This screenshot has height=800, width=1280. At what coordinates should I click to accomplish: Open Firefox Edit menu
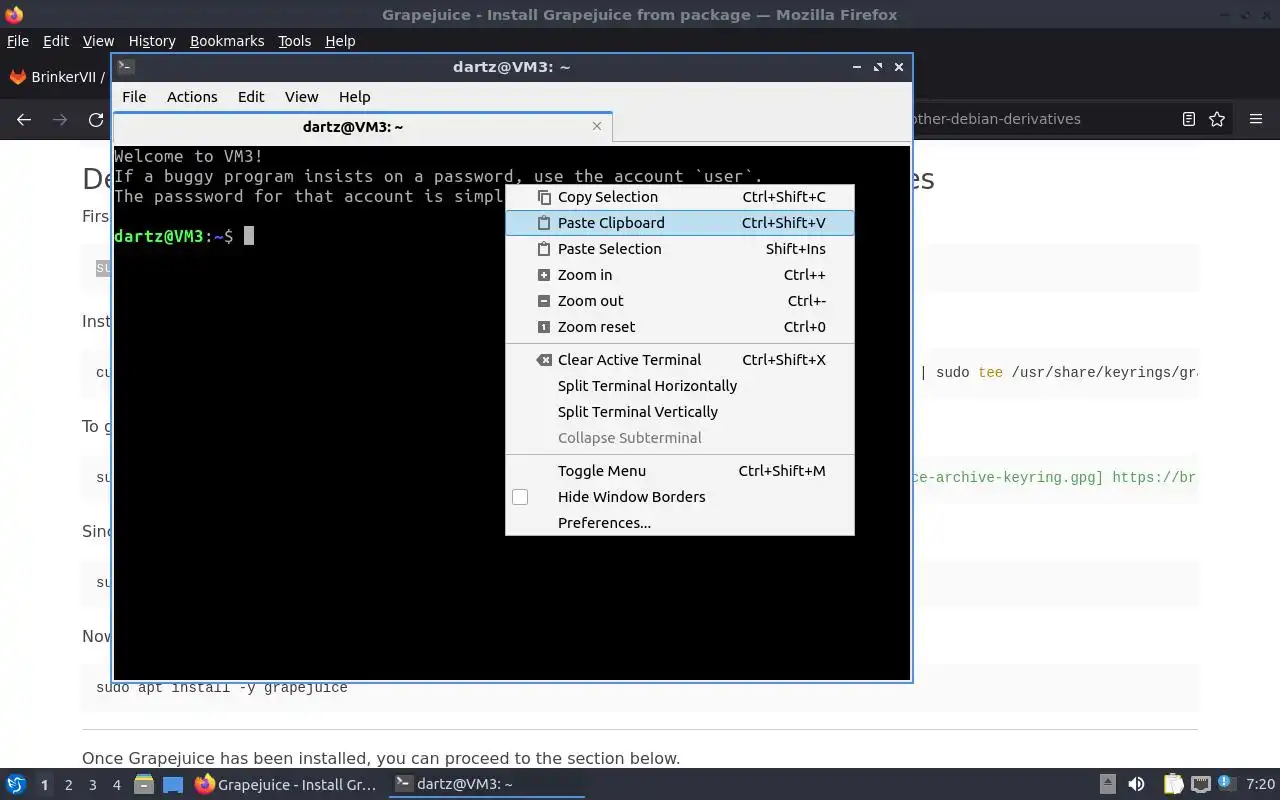tap(56, 41)
